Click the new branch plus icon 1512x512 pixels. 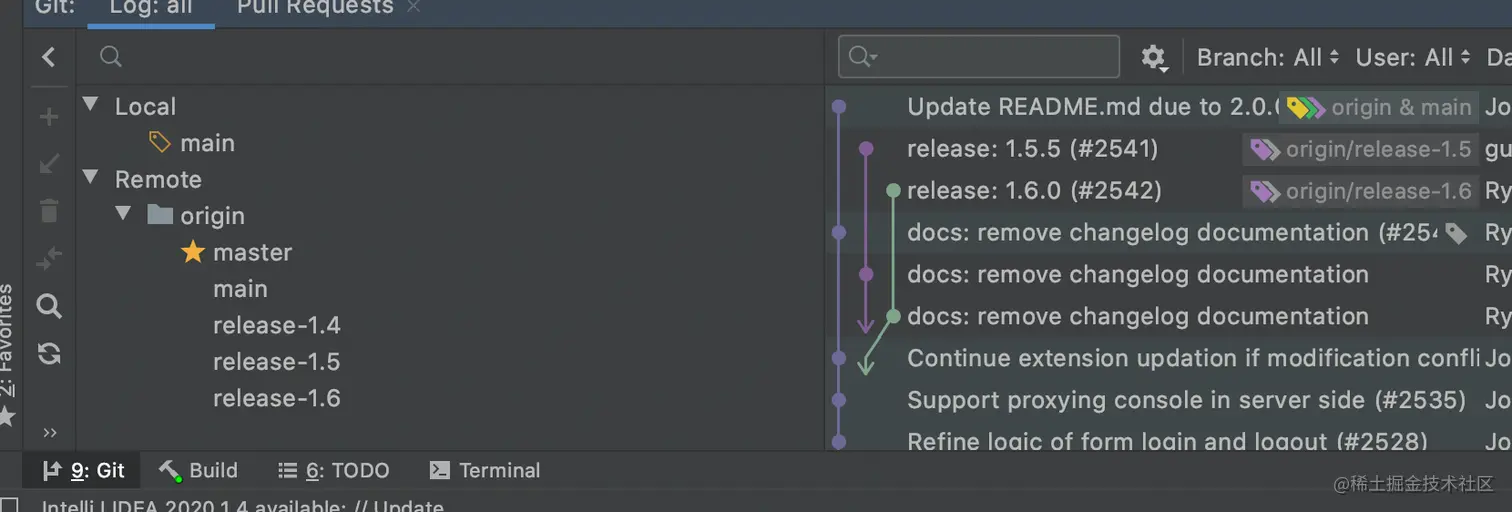(49, 117)
